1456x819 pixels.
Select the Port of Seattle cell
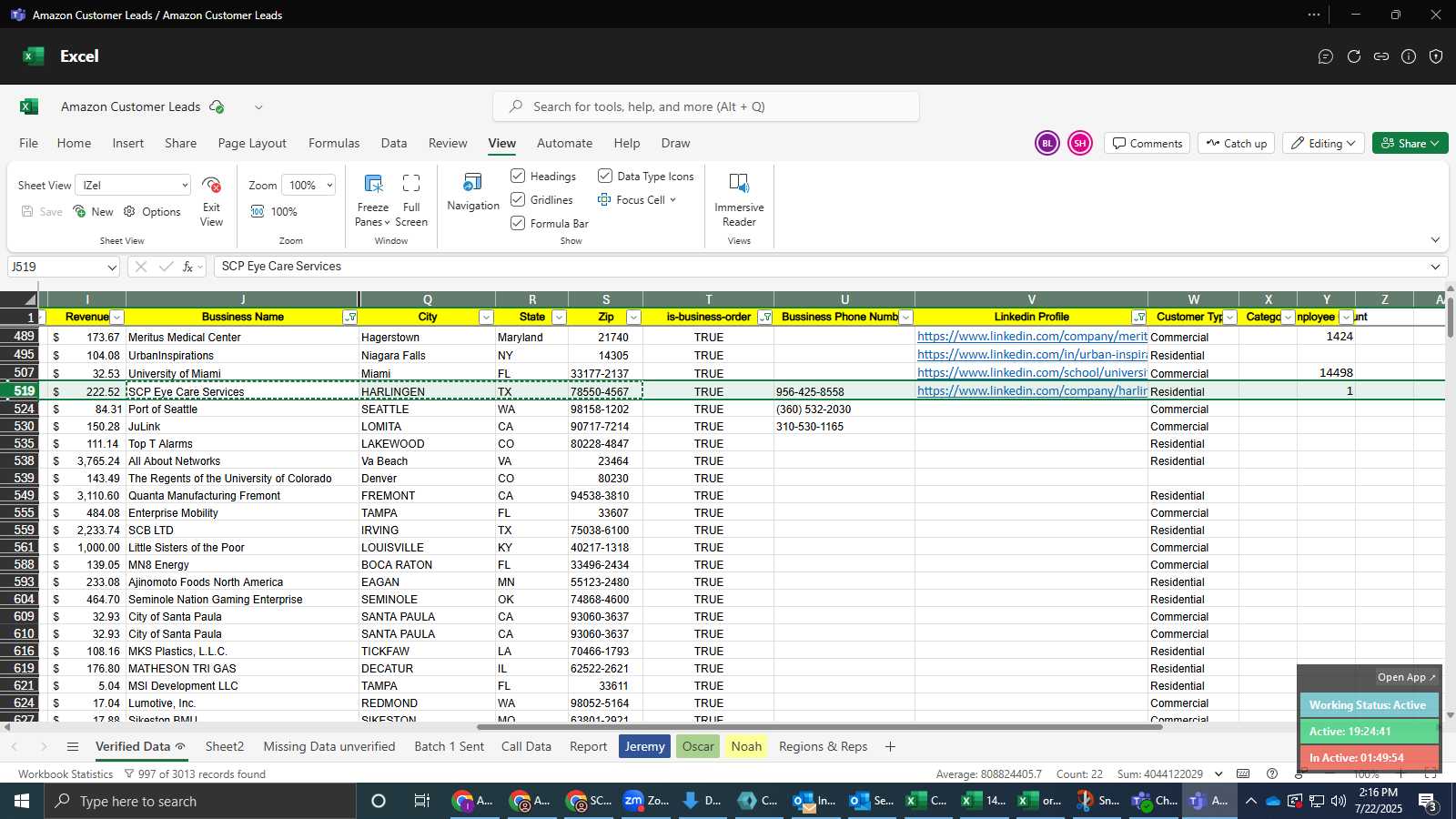click(x=243, y=409)
